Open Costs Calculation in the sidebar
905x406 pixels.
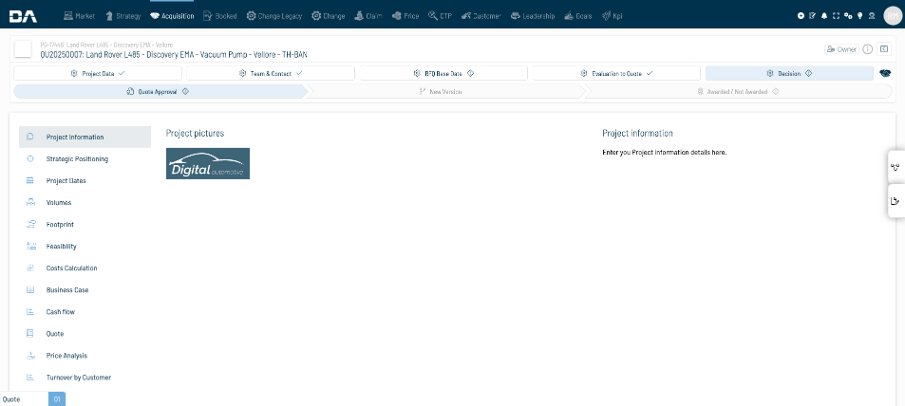coord(85,268)
